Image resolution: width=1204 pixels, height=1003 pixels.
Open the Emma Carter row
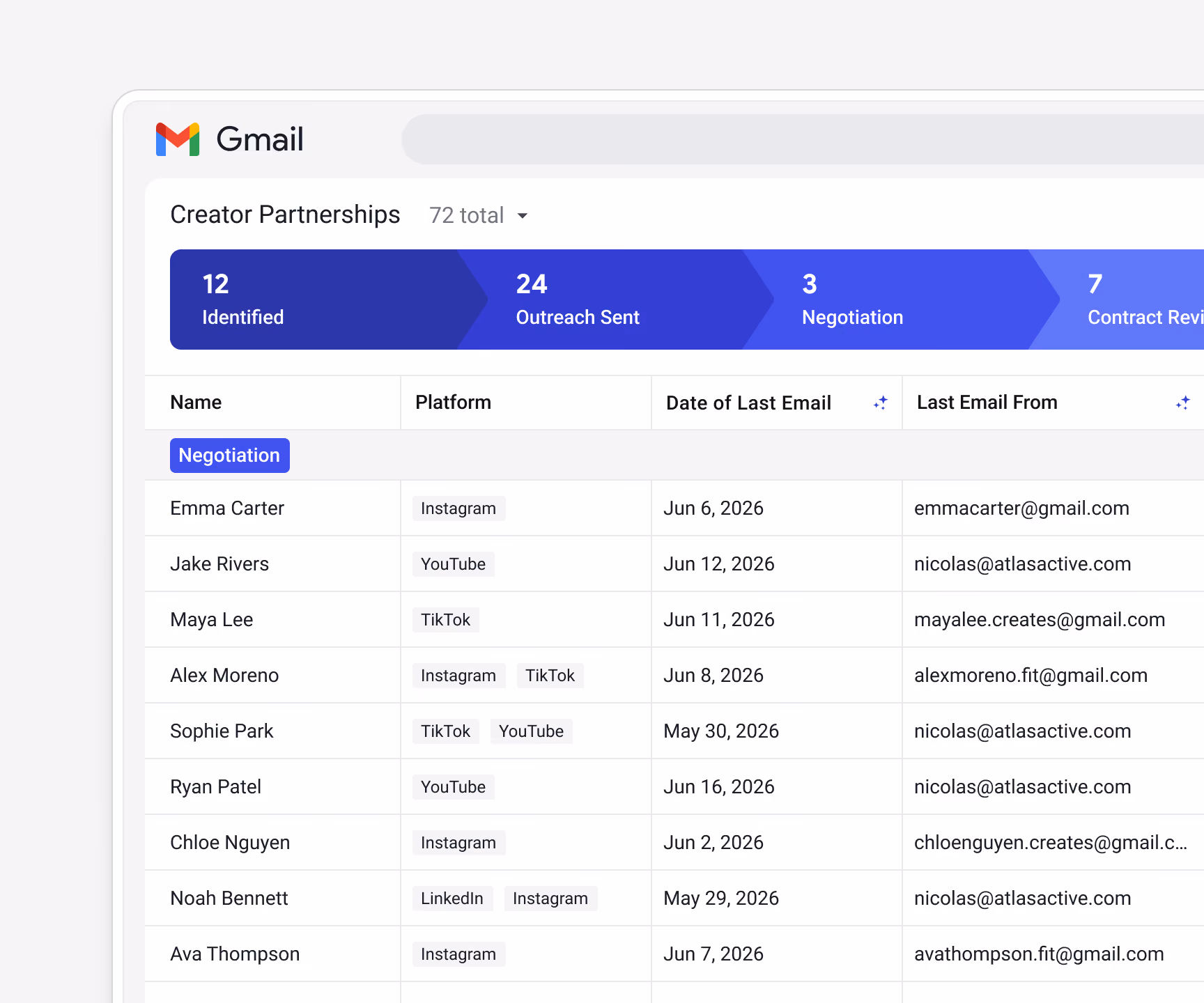674,508
